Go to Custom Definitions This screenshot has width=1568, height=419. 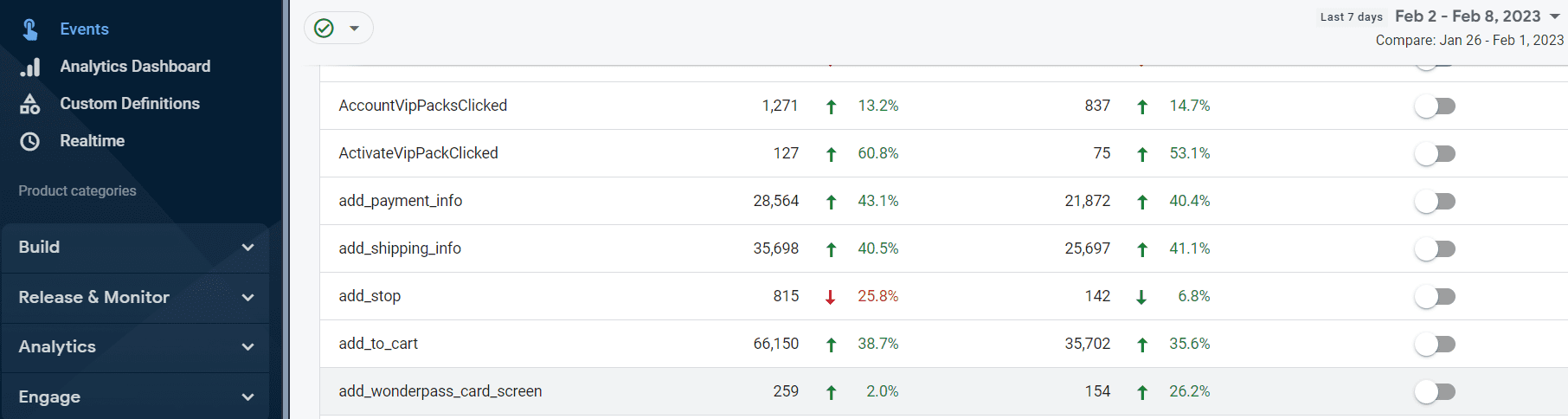[x=130, y=104]
